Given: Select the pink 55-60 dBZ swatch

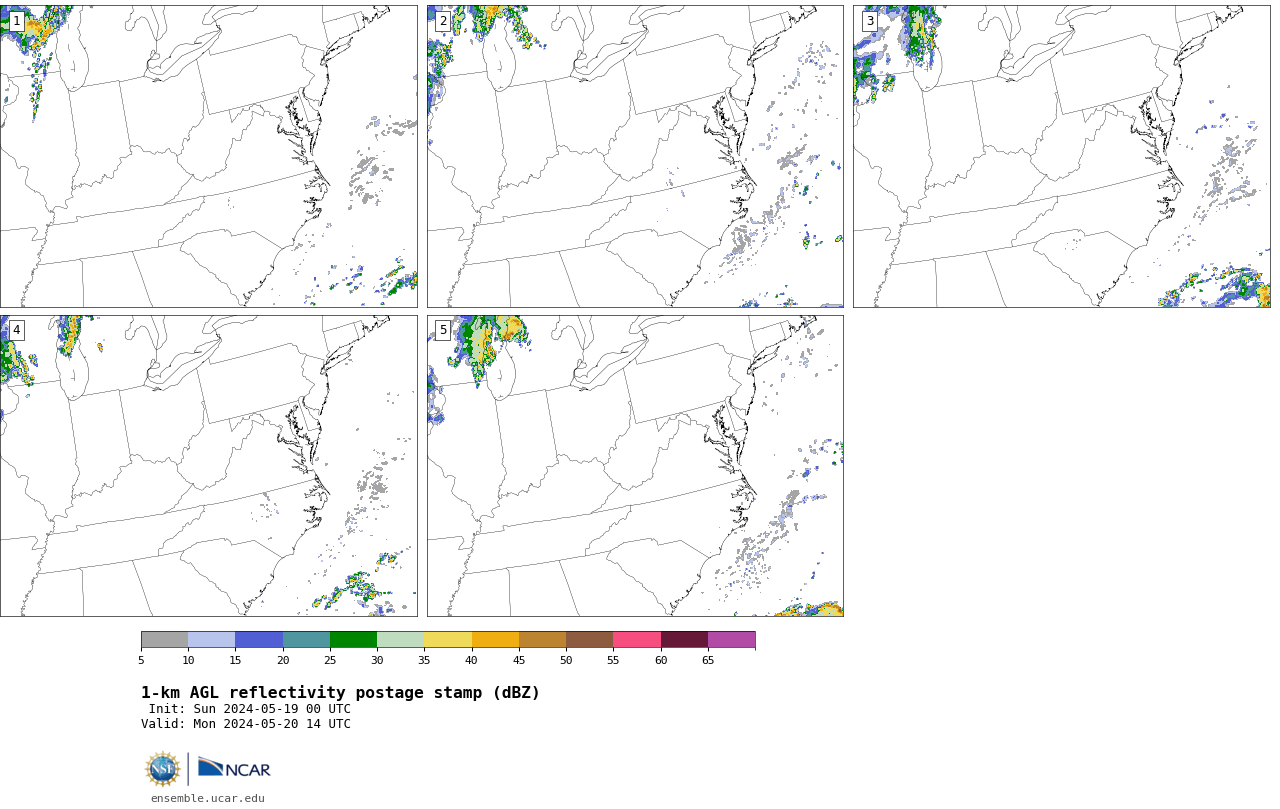Looking at the screenshot, I should (637, 640).
